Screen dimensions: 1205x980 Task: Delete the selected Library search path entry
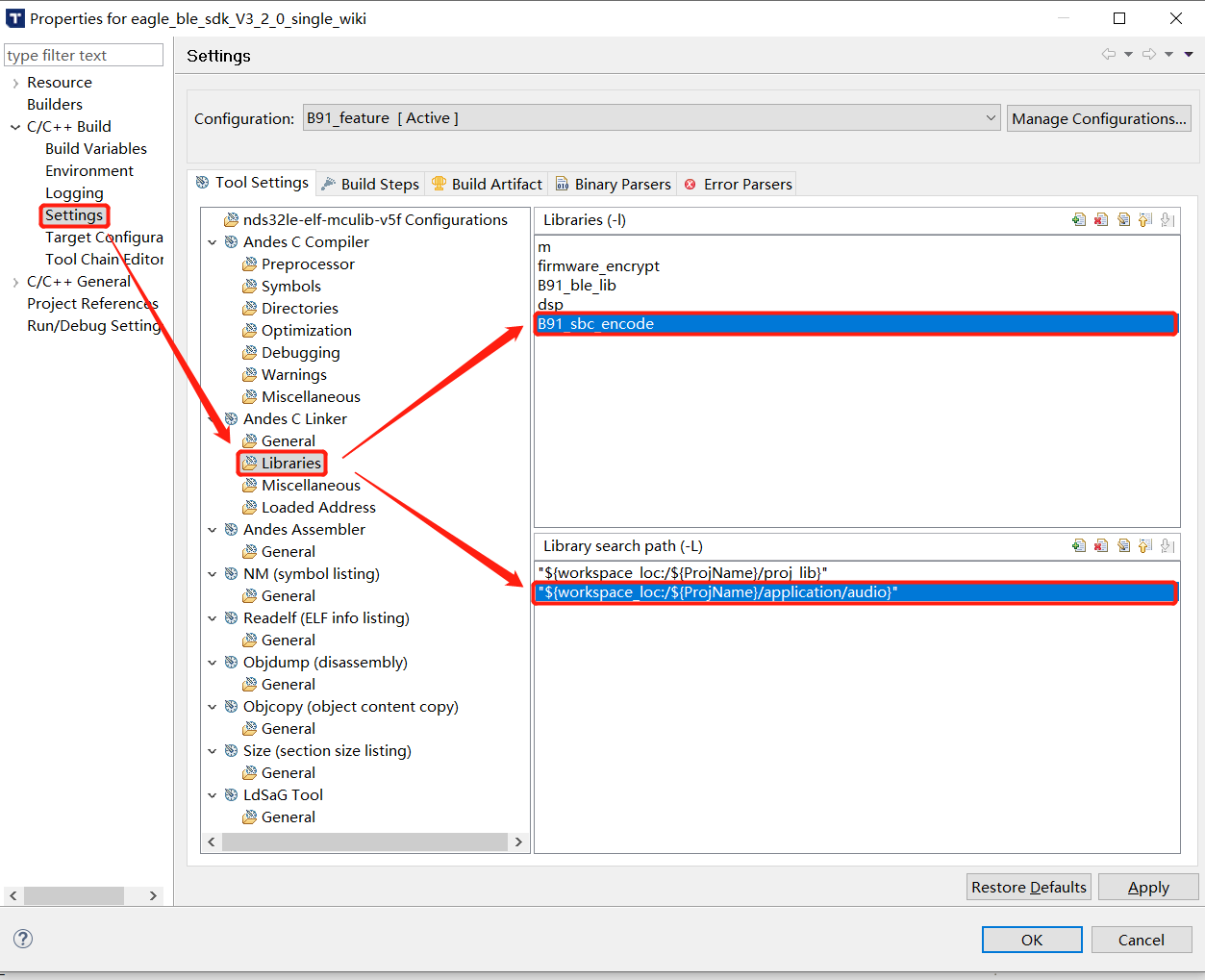(x=1101, y=546)
